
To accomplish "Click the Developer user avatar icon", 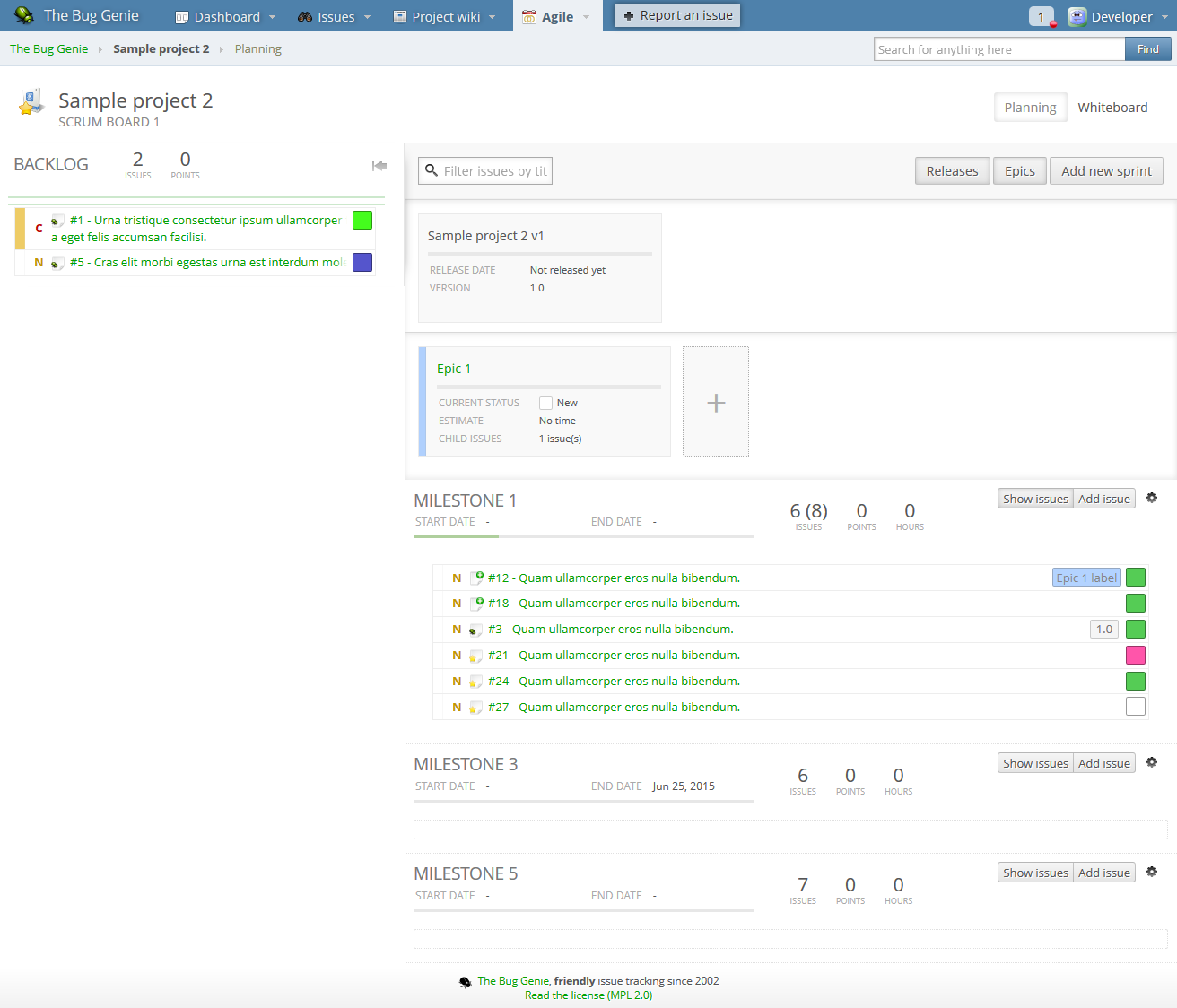I will (1077, 16).
